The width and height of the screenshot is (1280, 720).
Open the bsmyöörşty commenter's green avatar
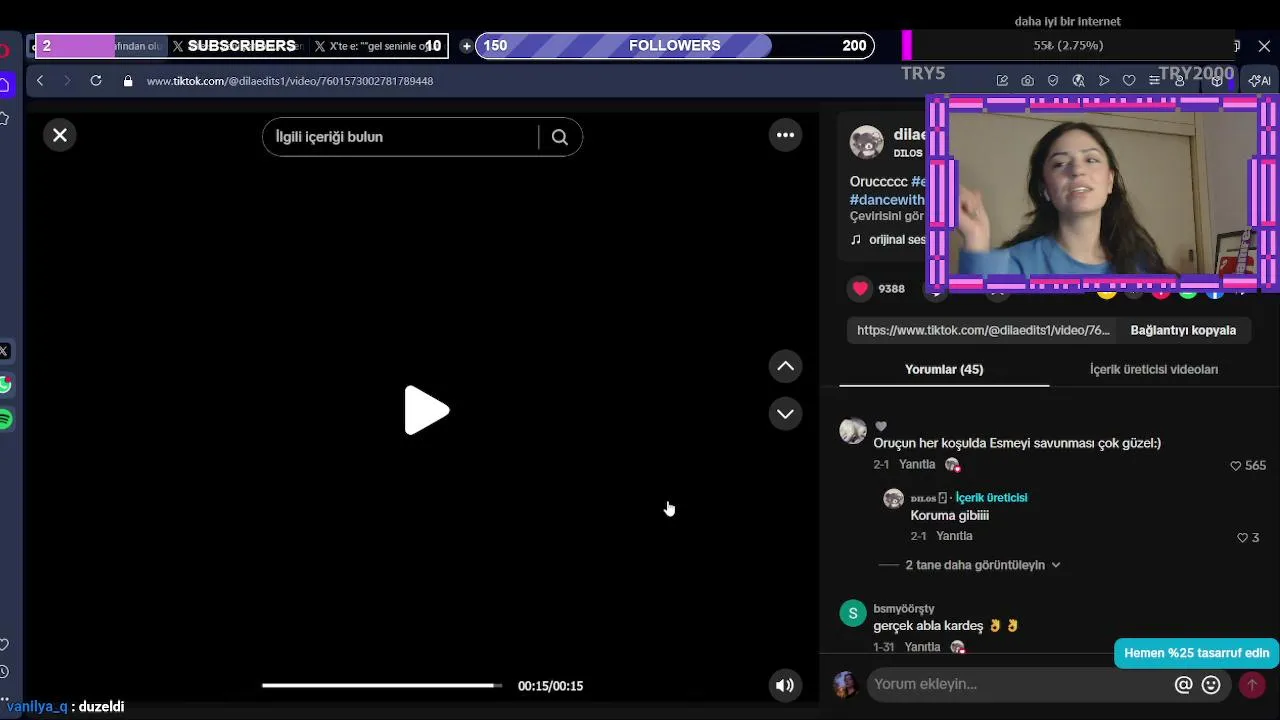pos(853,613)
